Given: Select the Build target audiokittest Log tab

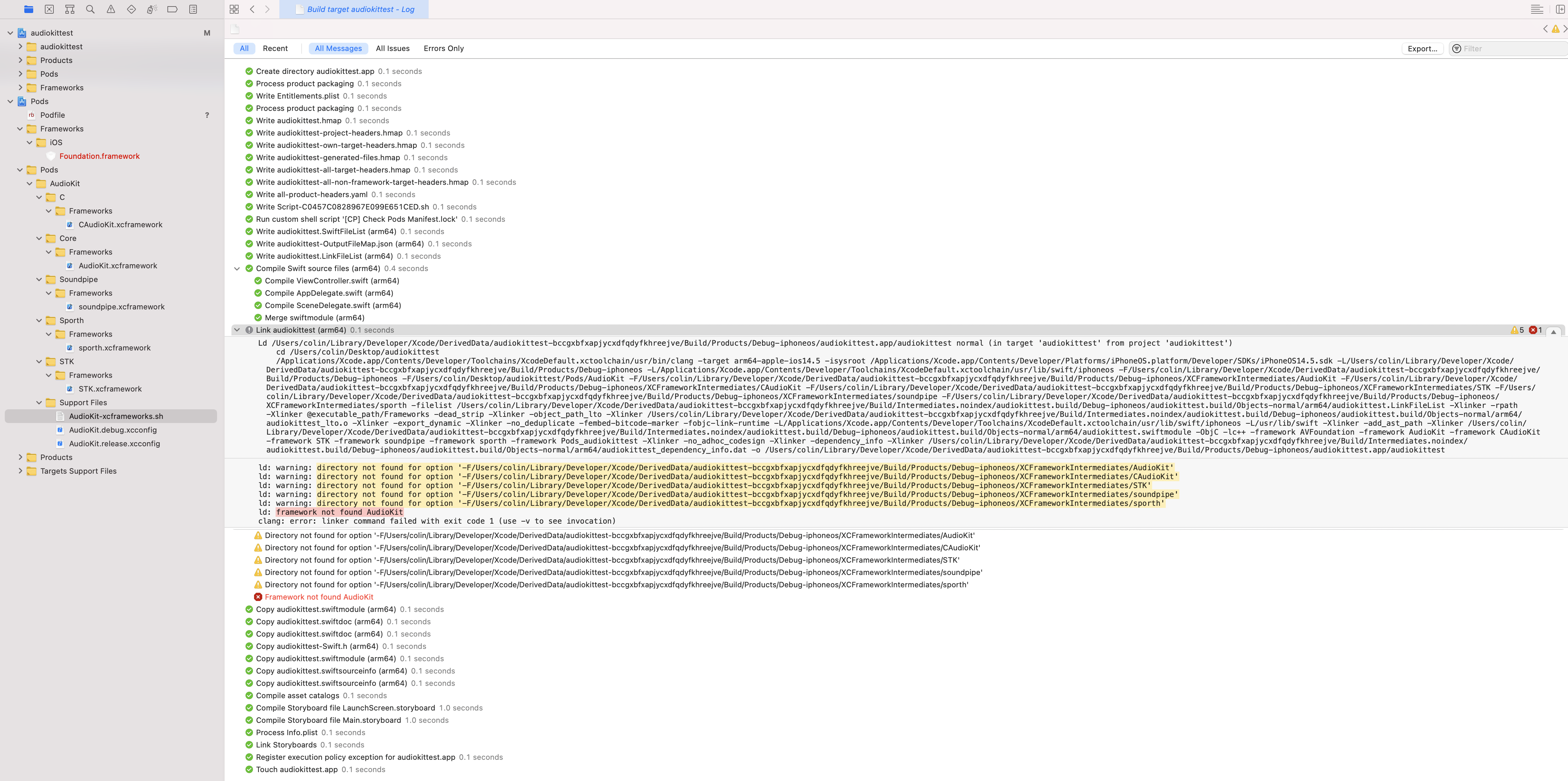Looking at the screenshot, I should pyautogui.click(x=354, y=9).
